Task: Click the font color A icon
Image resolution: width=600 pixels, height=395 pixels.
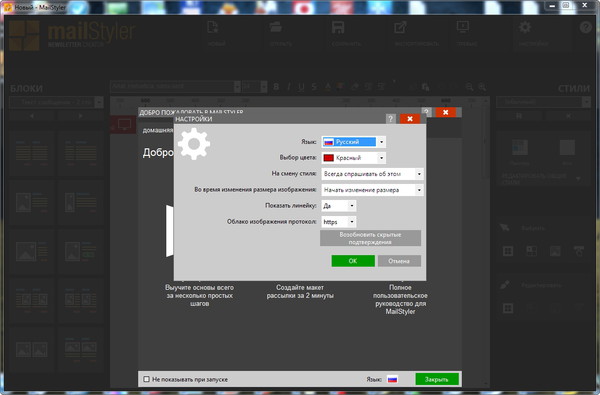Action: (x=328, y=87)
